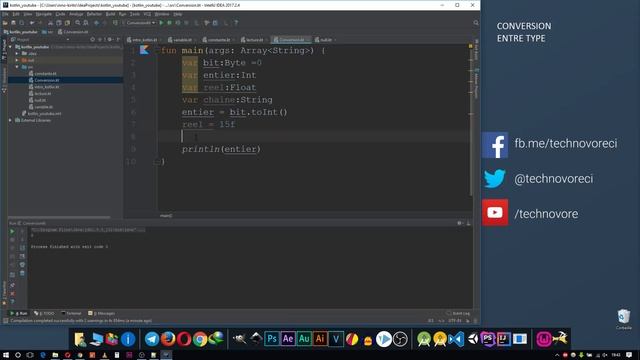This screenshot has height=360, width=640.
Task: Open Firefox from the dock
Action: [168, 339]
